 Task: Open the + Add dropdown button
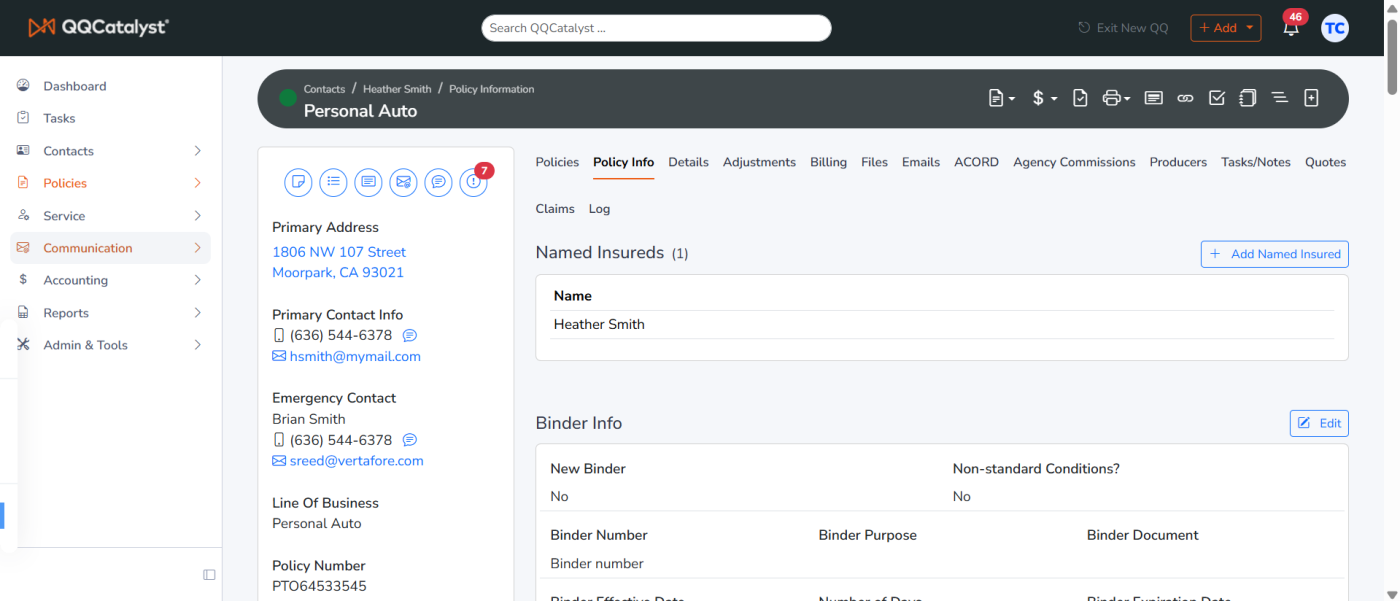(x=1225, y=28)
